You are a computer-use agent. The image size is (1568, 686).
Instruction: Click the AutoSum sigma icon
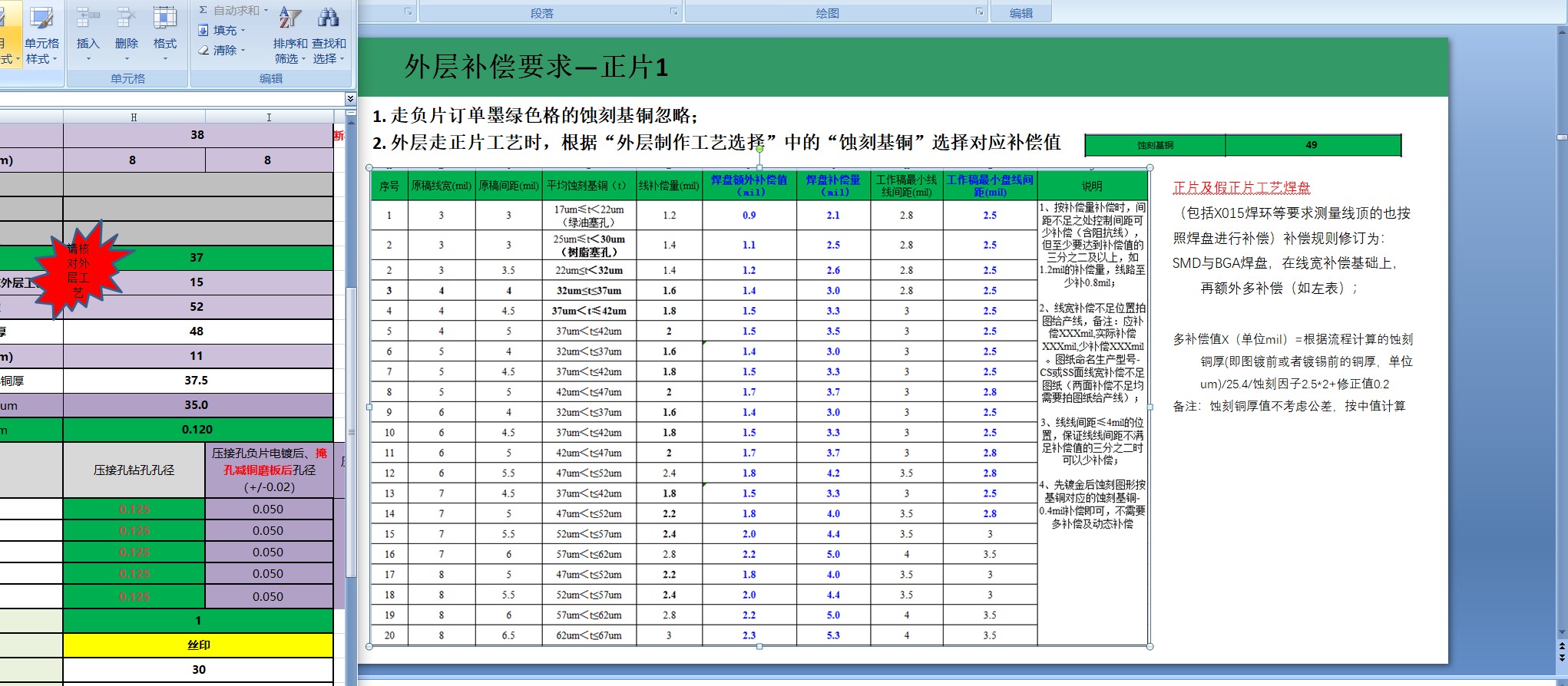[x=203, y=10]
